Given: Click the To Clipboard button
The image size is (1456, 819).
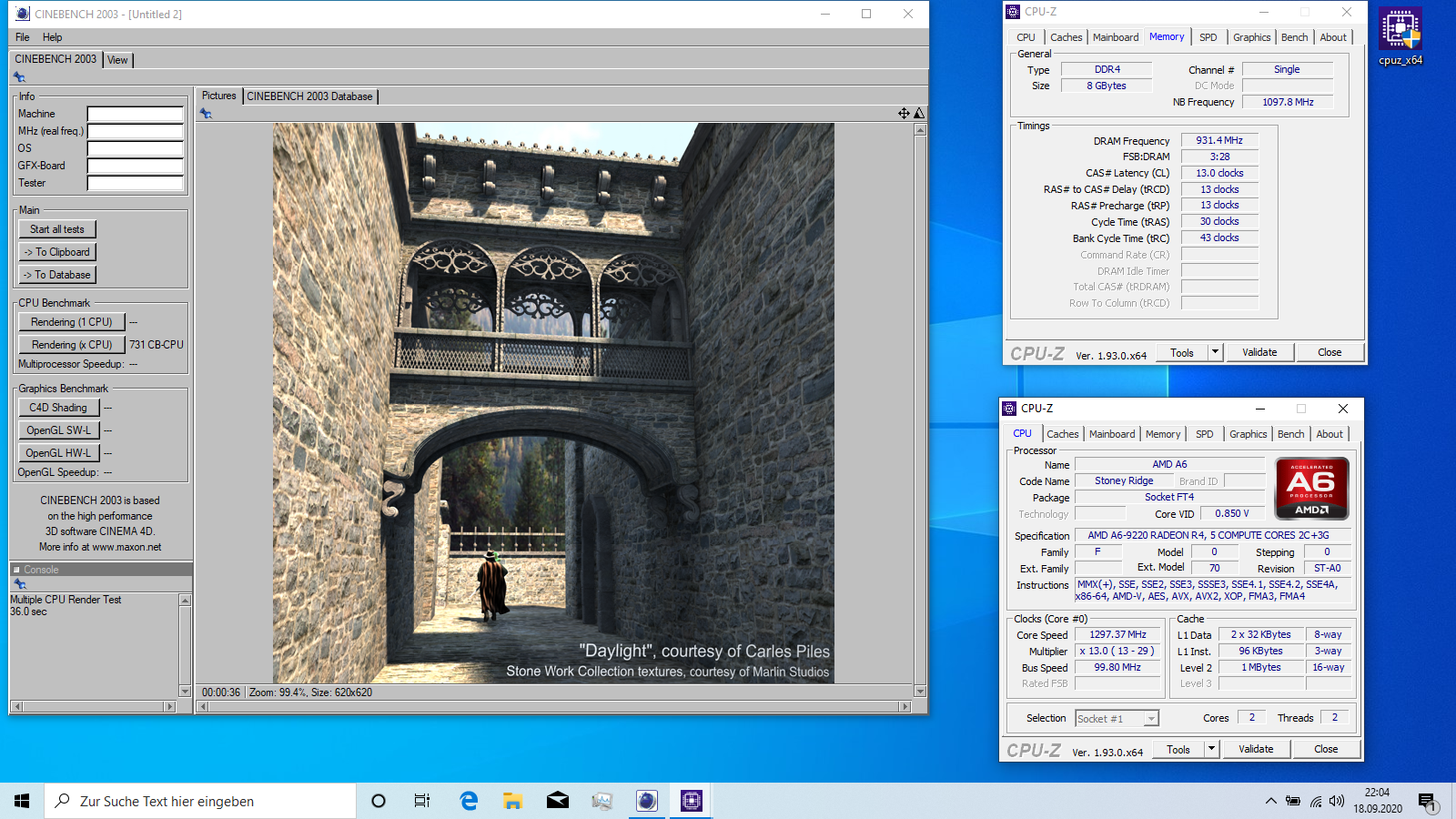Looking at the screenshot, I should [57, 252].
